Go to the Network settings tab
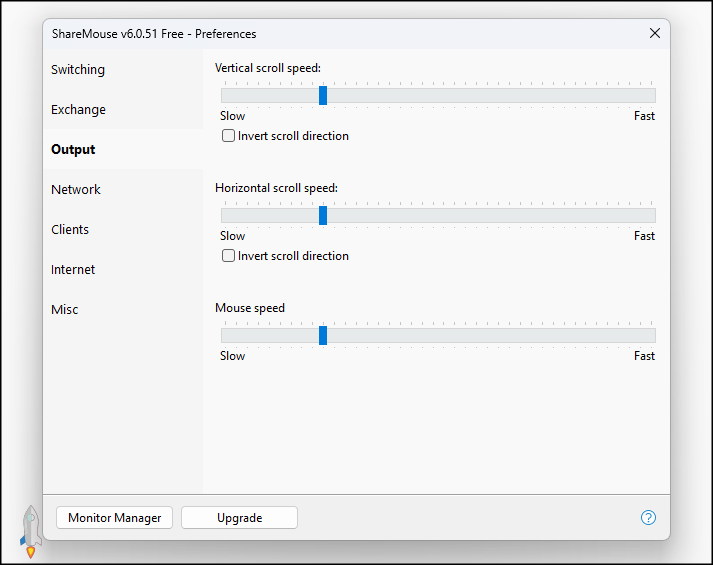The height and width of the screenshot is (565, 713). (76, 190)
